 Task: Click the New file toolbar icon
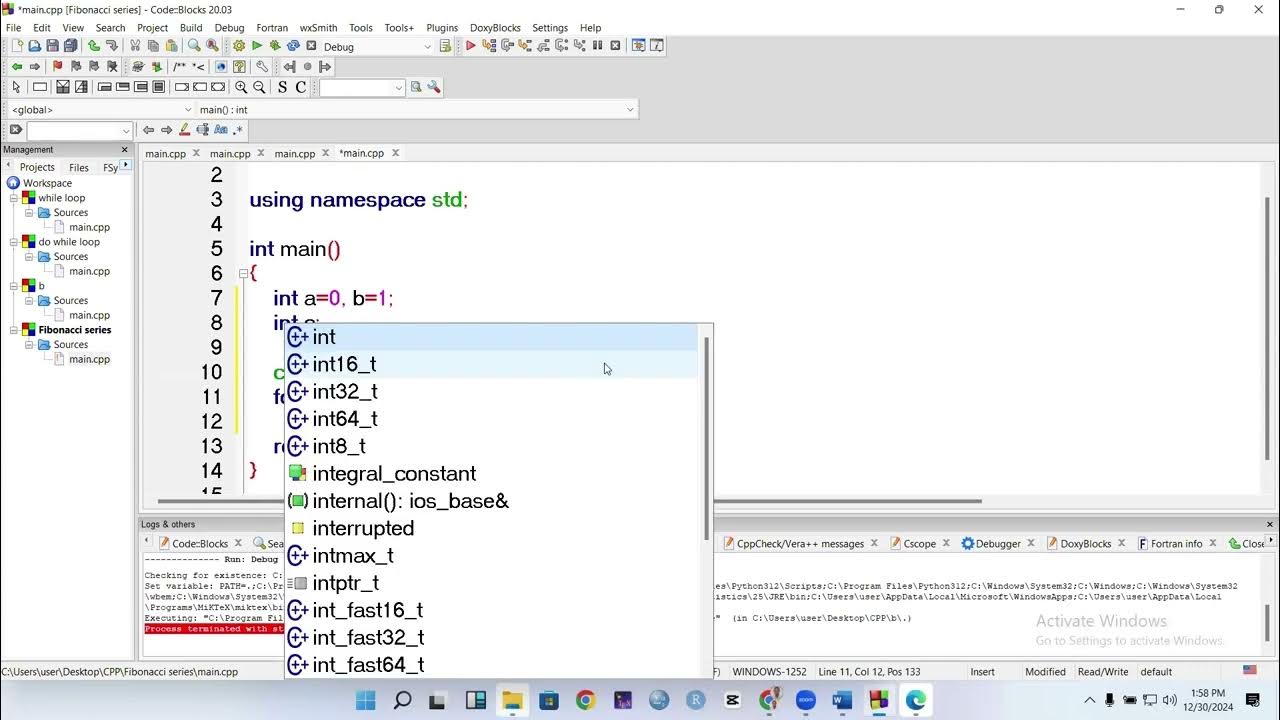17,46
